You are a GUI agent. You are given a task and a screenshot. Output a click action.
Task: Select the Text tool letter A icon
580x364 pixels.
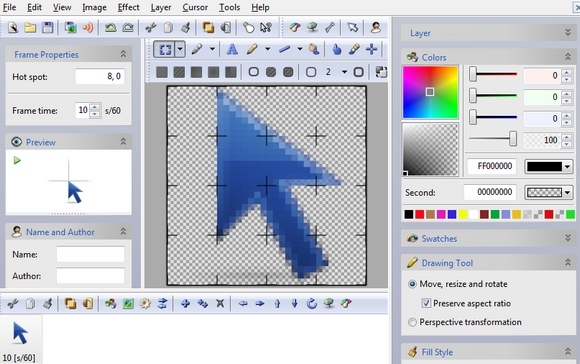[x=232, y=49]
